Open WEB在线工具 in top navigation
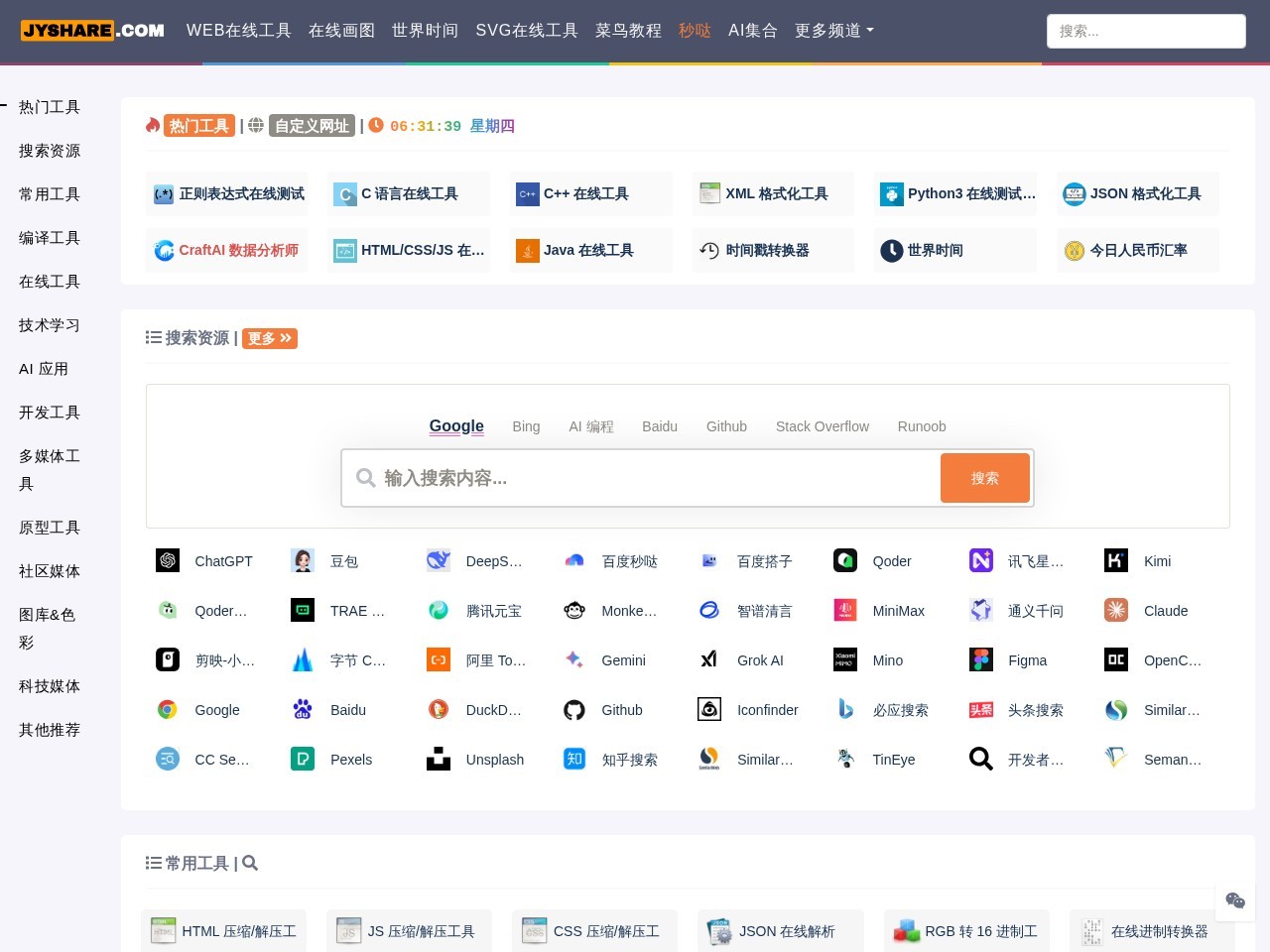This screenshot has width=1270, height=952. 239,31
